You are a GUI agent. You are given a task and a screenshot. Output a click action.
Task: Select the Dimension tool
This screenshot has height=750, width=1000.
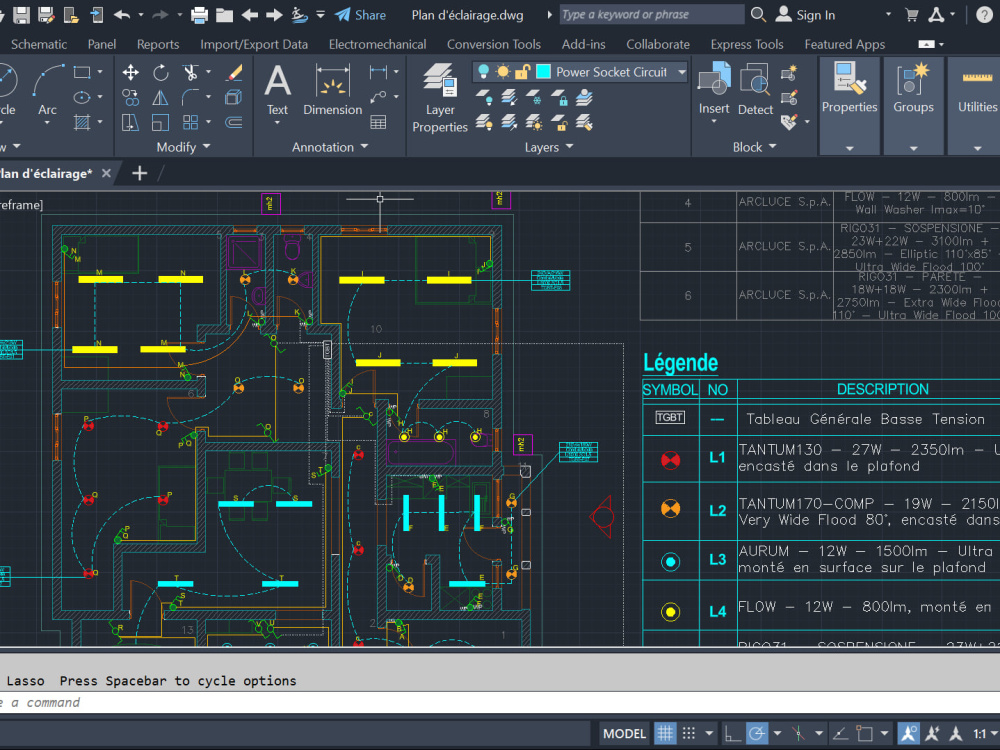tap(332, 89)
